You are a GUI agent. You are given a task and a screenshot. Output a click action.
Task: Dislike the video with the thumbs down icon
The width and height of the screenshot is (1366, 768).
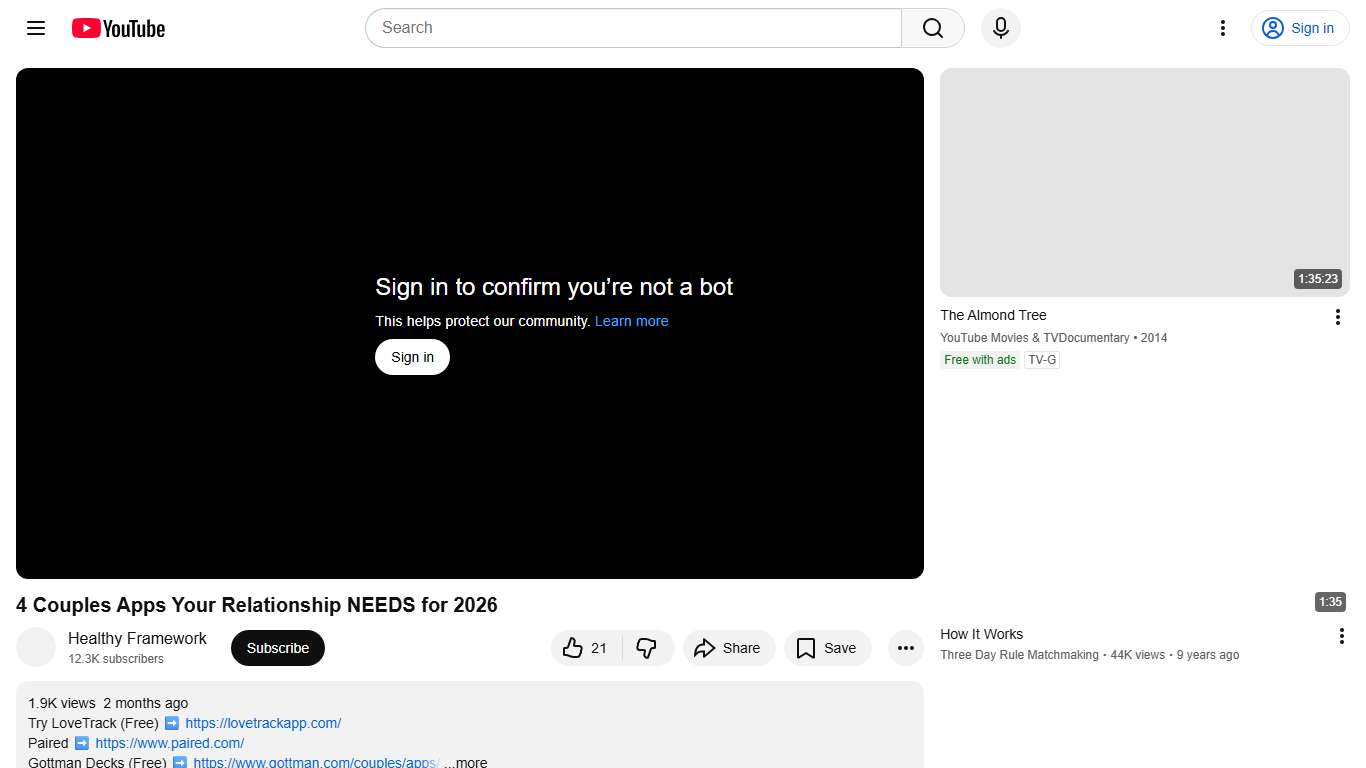coord(647,648)
